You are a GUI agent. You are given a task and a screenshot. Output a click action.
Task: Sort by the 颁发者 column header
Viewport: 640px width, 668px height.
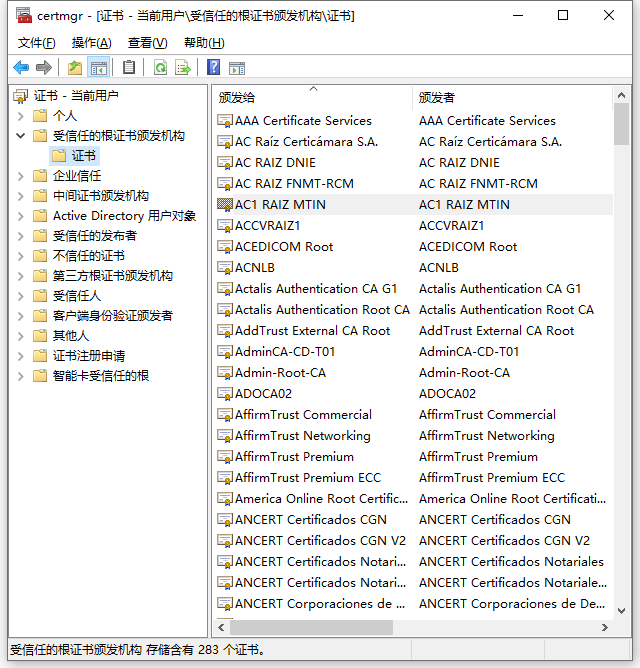513,98
